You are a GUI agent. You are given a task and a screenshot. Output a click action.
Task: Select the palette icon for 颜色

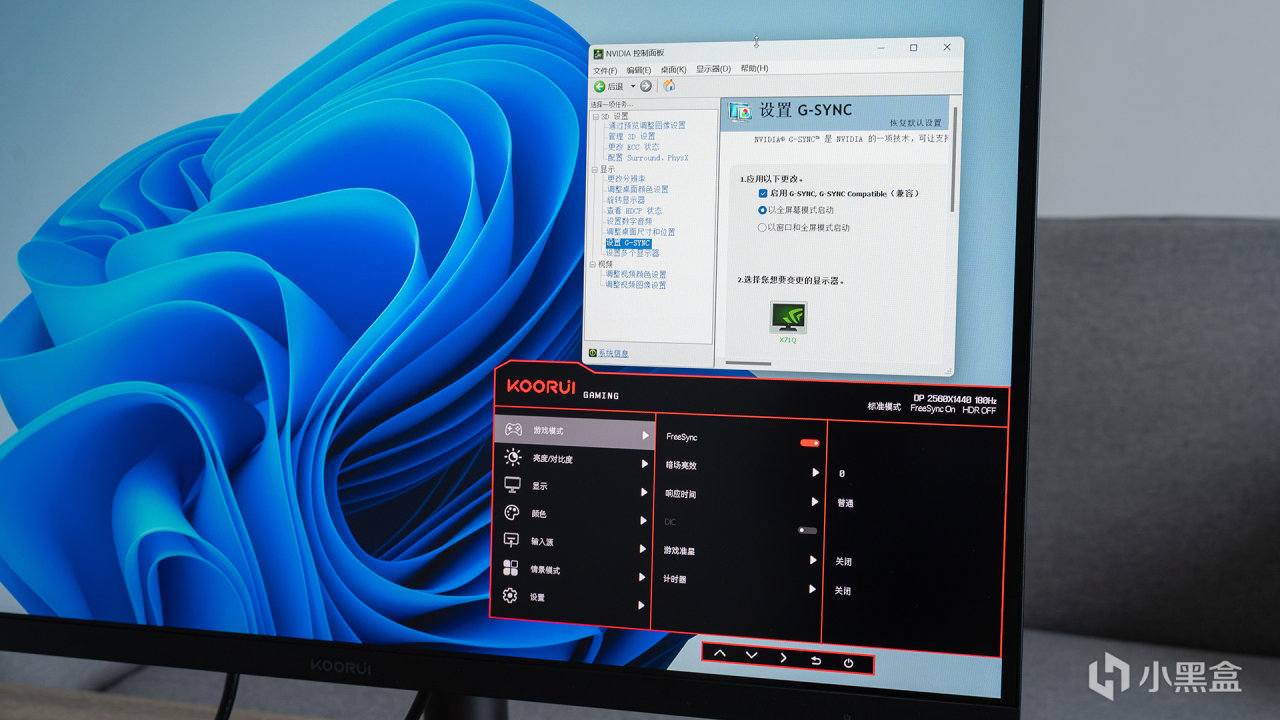512,513
